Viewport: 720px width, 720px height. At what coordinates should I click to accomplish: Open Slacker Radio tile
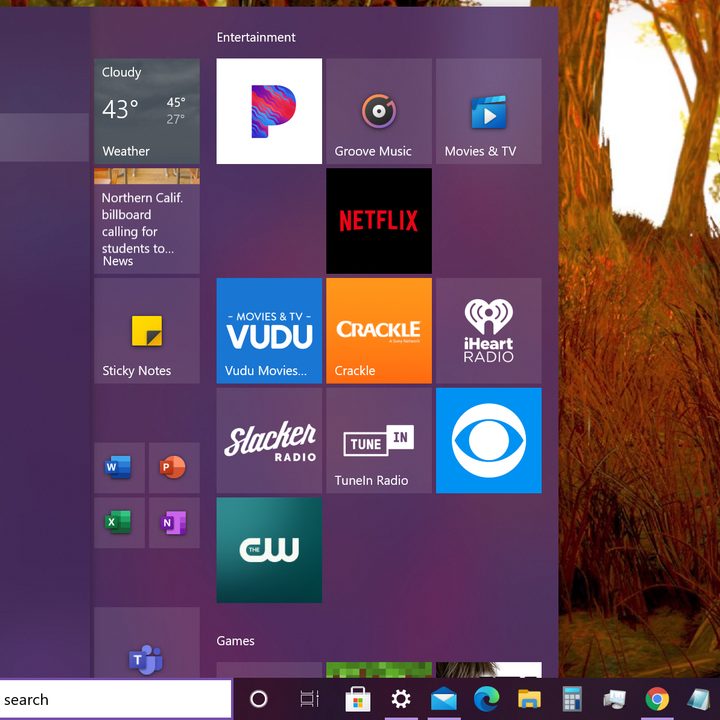pyautogui.click(x=269, y=440)
